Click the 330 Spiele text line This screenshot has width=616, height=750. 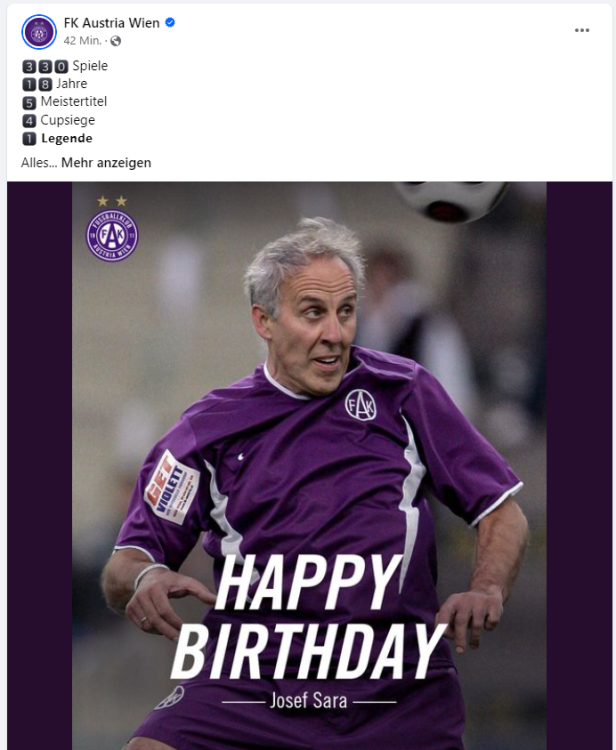(x=65, y=66)
